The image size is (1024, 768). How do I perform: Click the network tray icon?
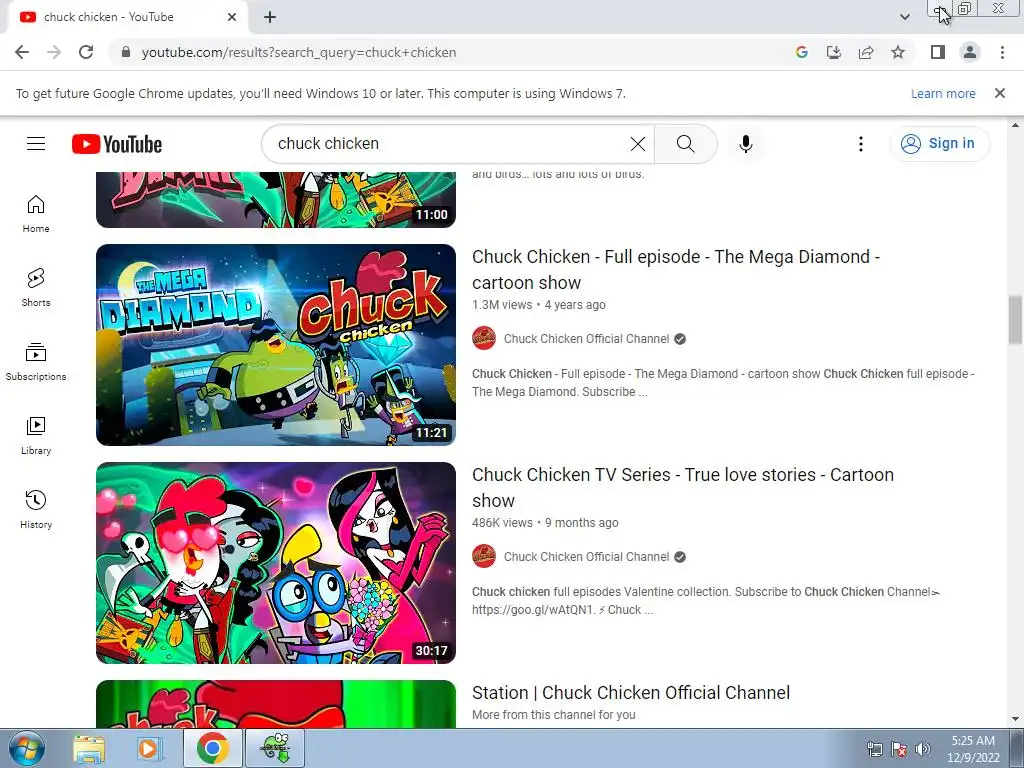point(874,749)
